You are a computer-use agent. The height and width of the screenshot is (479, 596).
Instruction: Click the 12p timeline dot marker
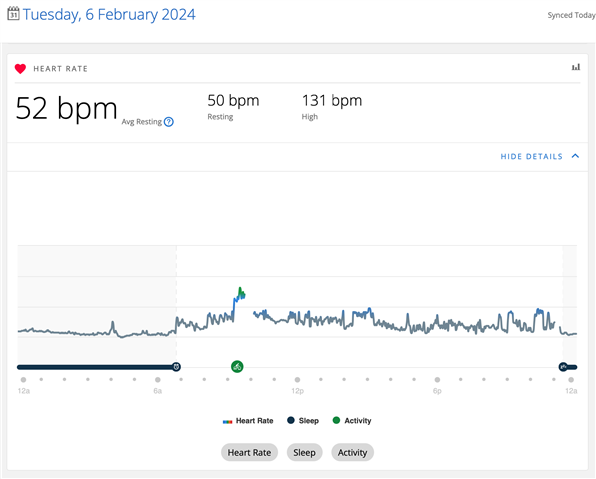click(297, 380)
